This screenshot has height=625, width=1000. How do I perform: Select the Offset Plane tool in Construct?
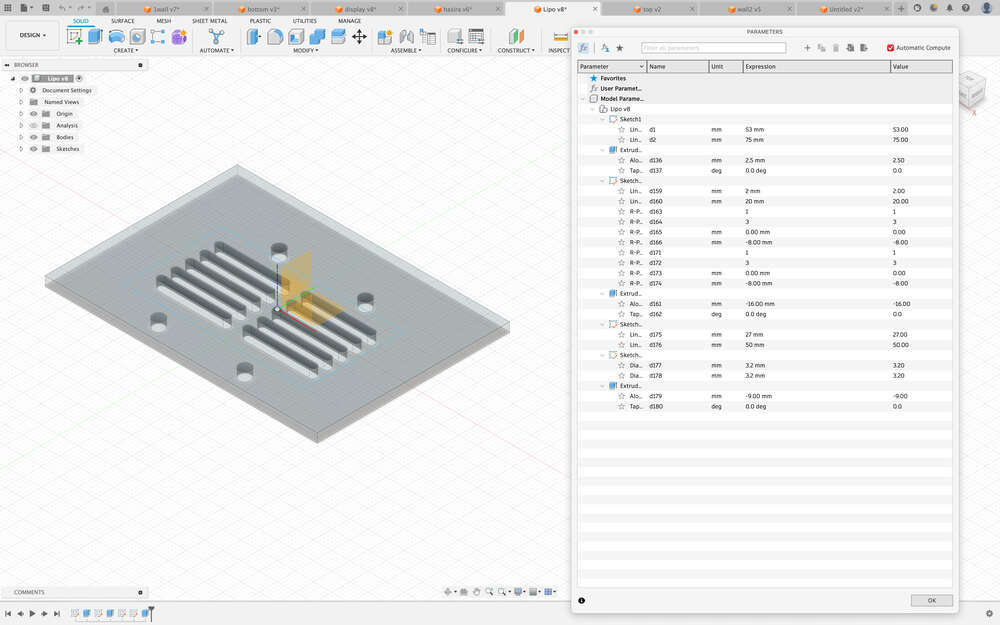(516, 36)
